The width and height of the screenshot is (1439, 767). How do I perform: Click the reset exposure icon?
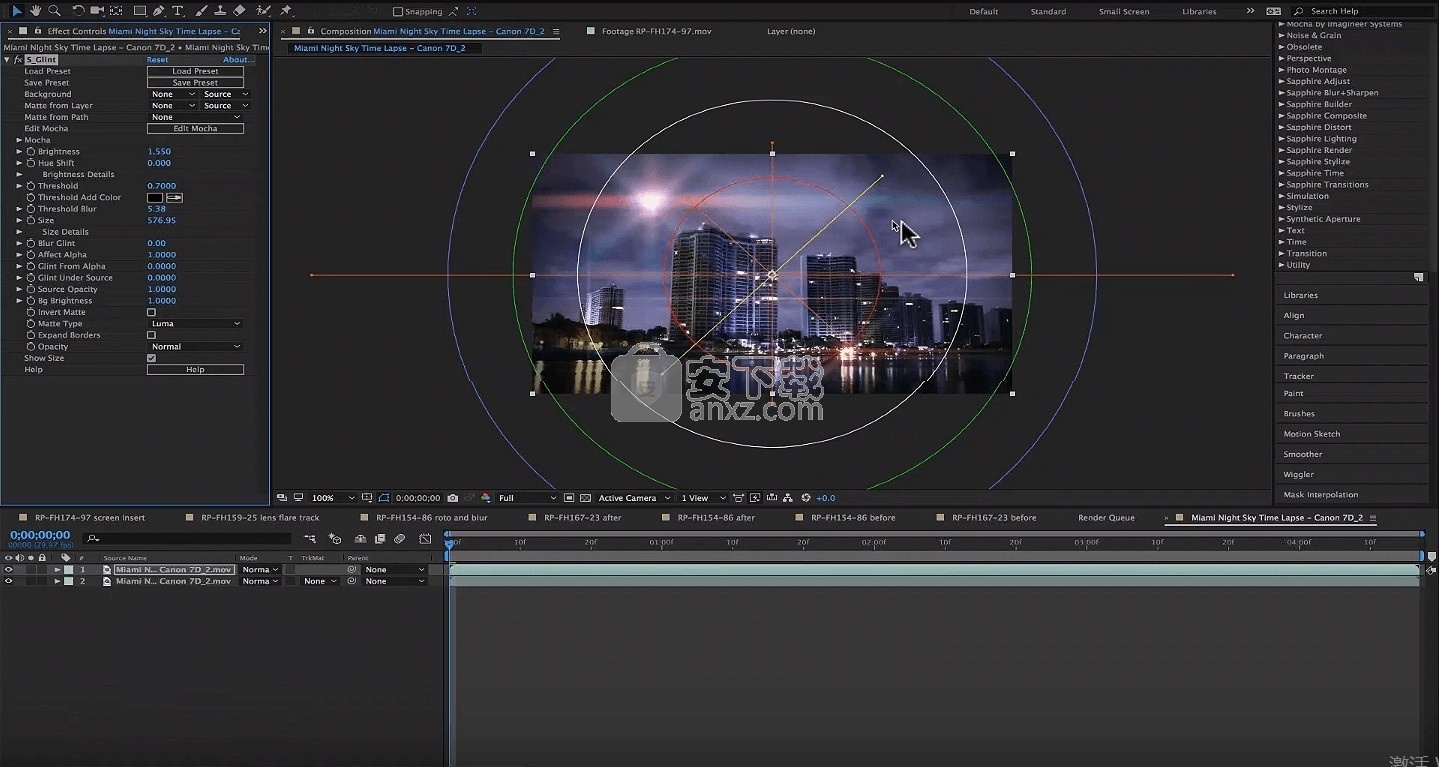[806, 498]
